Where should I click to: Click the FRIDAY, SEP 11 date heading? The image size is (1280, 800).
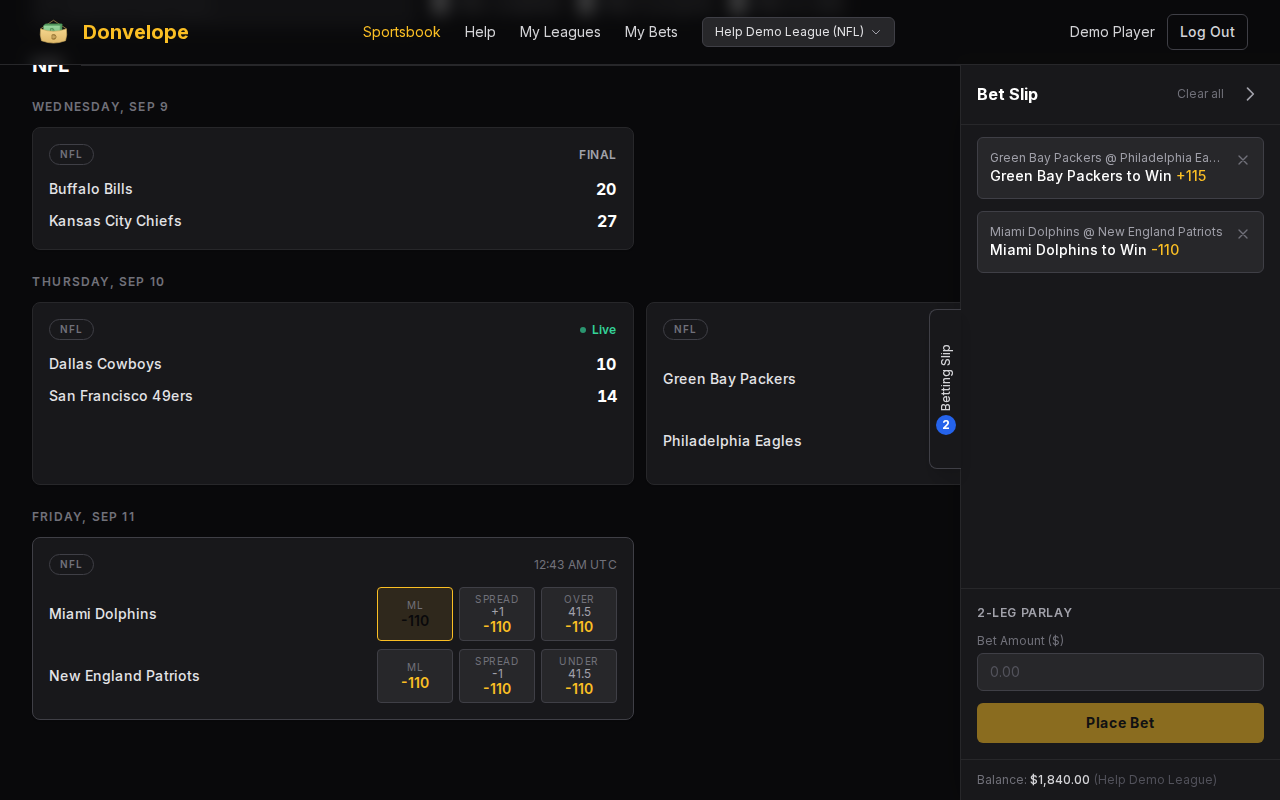pyautogui.click(x=83, y=517)
